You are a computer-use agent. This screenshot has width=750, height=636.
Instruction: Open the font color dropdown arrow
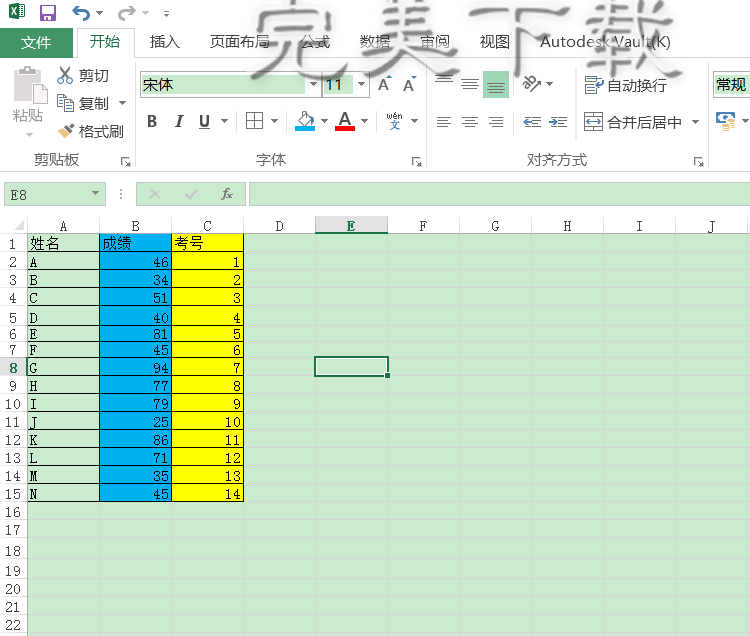(364, 121)
